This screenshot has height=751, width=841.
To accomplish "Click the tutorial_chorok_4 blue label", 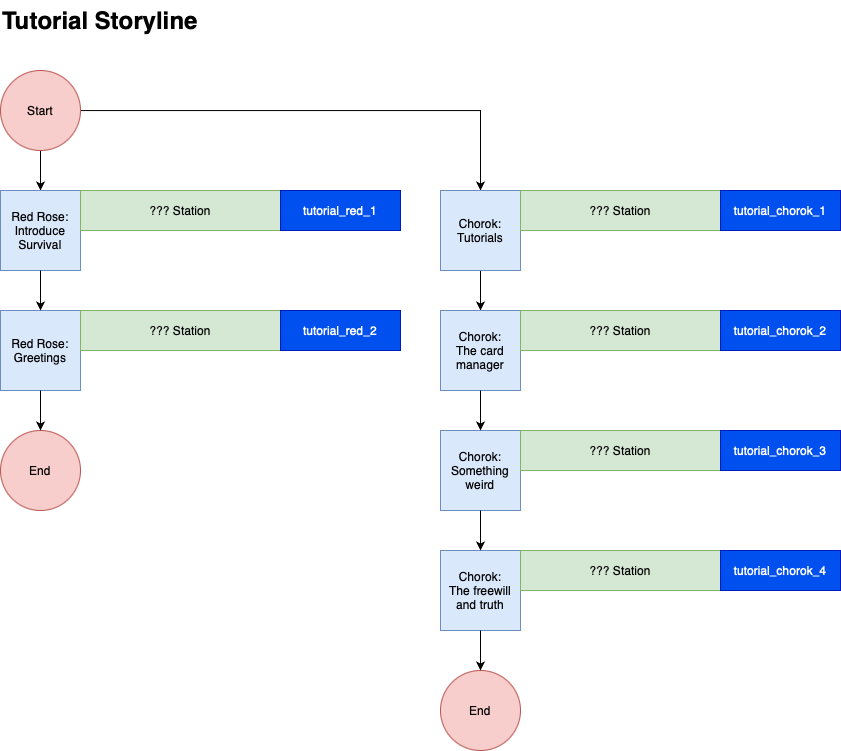I will [x=780, y=570].
